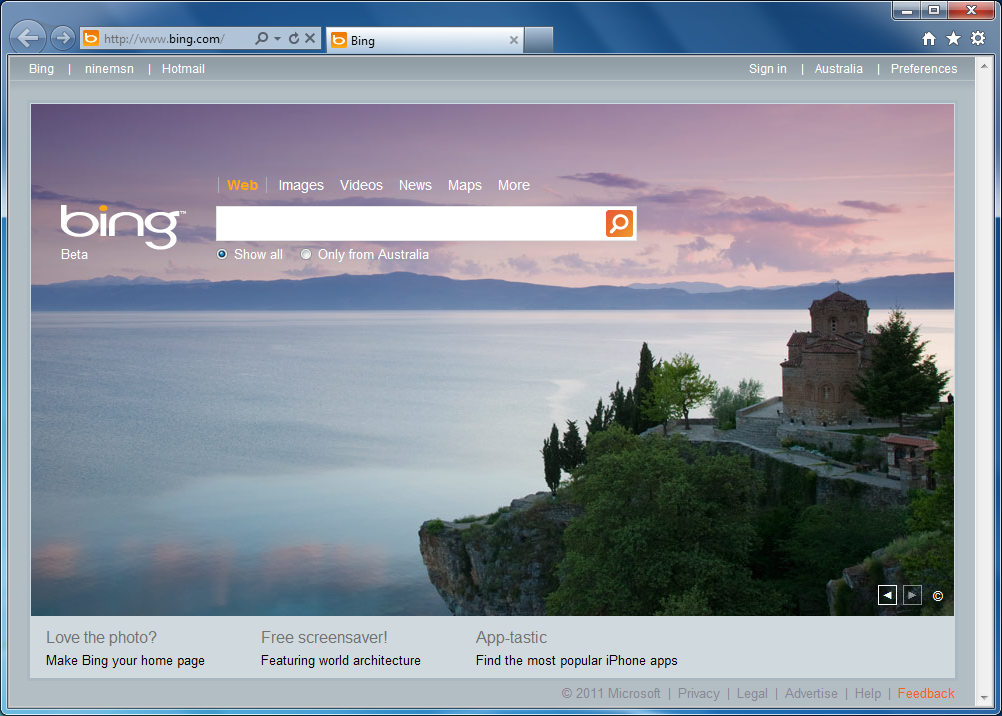Select the Bing browser tab
This screenshot has height=716, width=1002.
(424, 40)
